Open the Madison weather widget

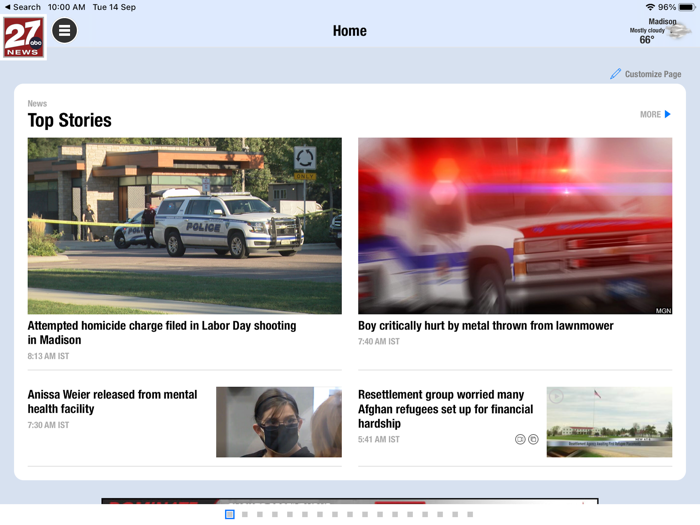coord(660,31)
